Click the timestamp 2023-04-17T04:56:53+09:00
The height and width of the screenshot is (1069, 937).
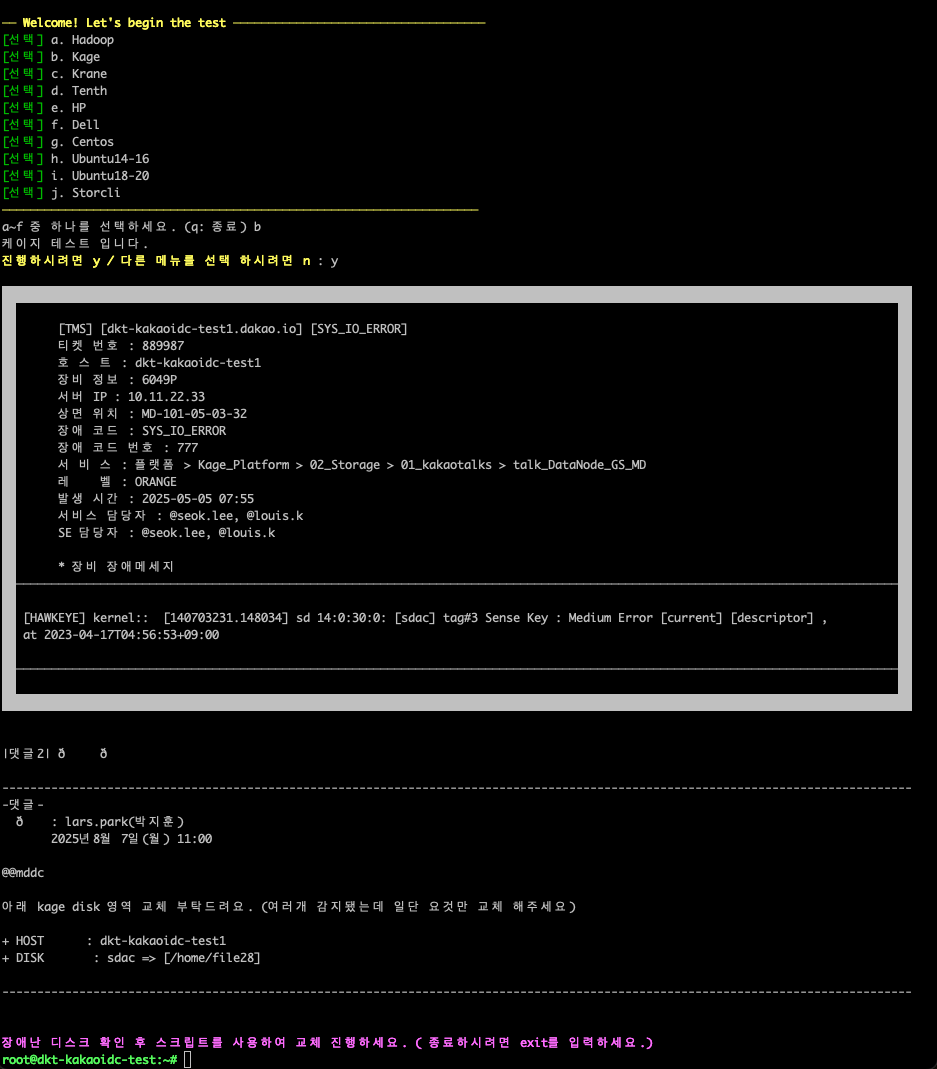(x=132, y=635)
